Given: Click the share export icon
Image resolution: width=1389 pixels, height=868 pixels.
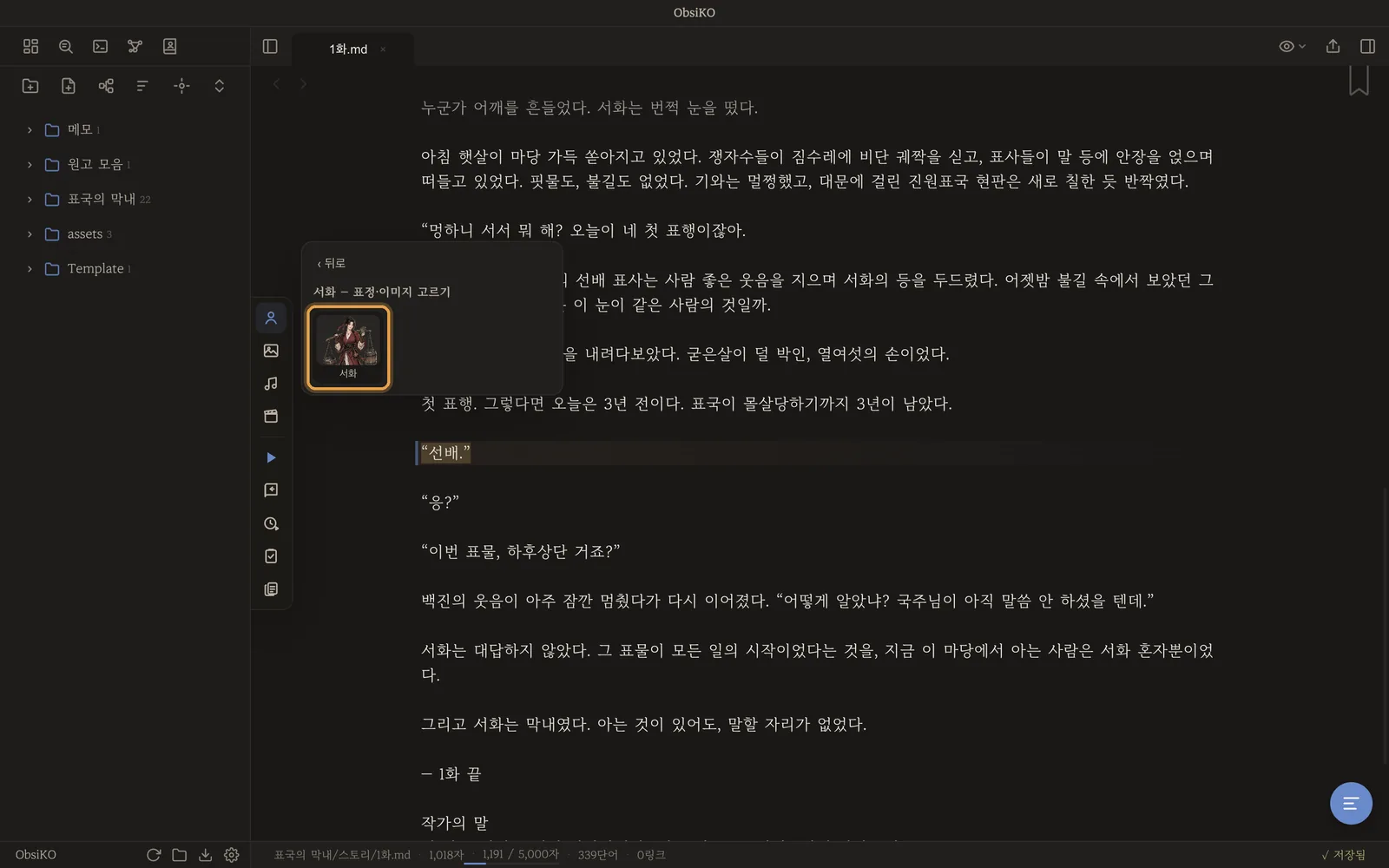Looking at the screenshot, I should [x=1333, y=47].
